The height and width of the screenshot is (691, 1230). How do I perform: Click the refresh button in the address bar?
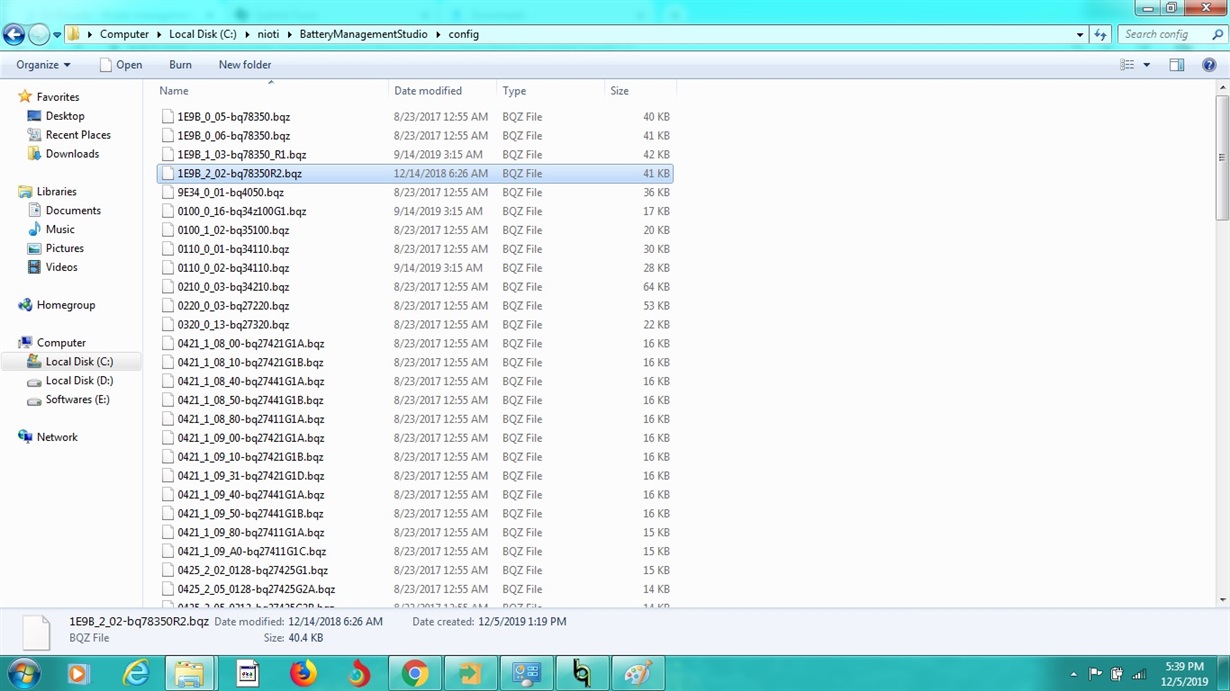tap(1101, 34)
